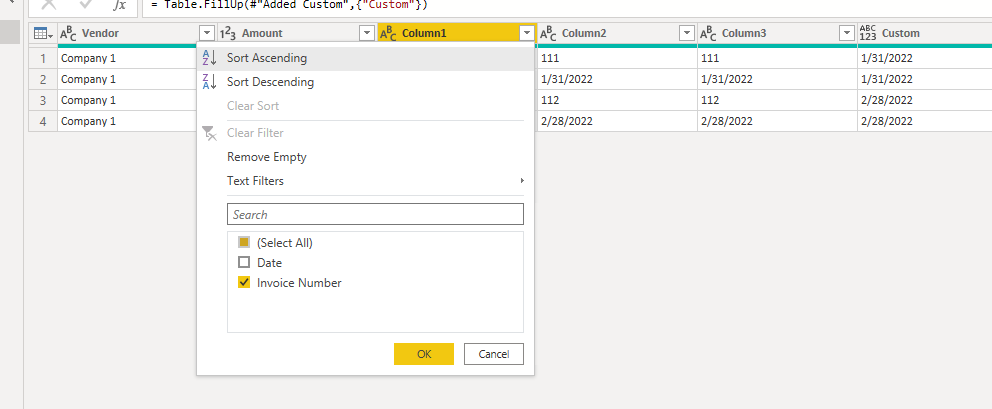Click the formula bar cancel X icon
The width and height of the screenshot is (992, 409).
click(49, 4)
